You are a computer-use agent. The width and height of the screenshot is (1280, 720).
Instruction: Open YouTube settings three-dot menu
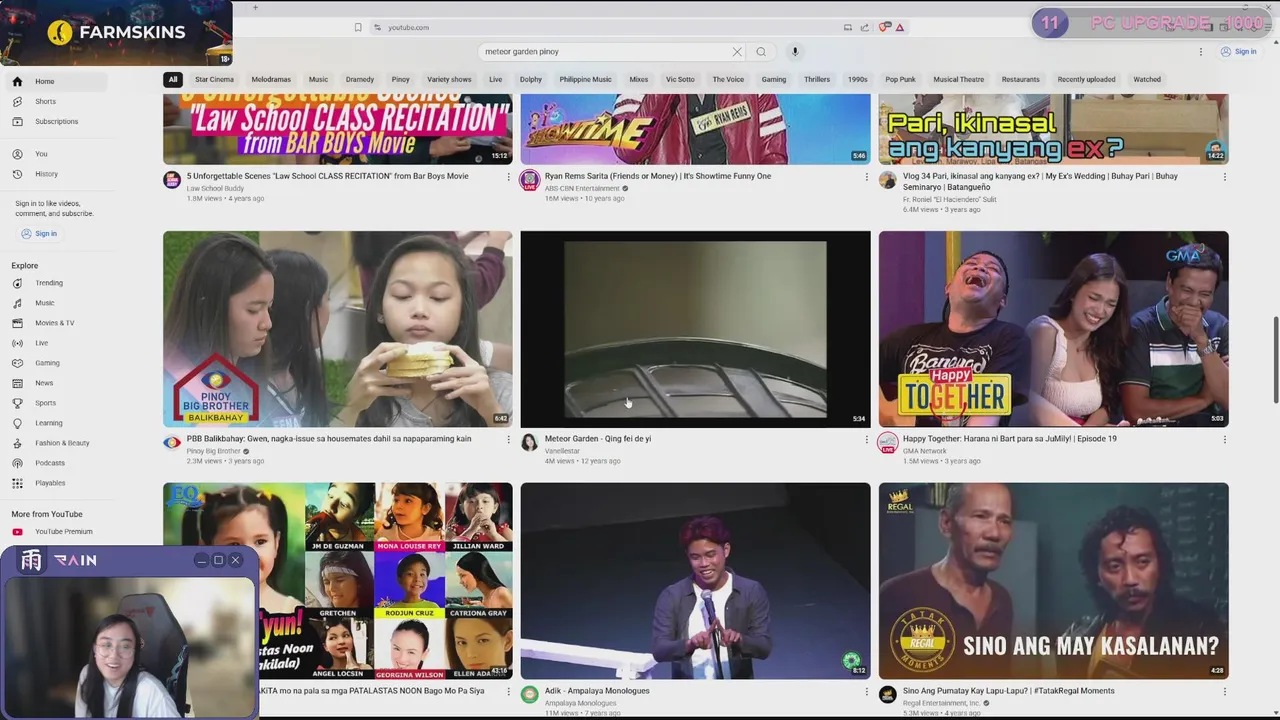[x=1201, y=52]
